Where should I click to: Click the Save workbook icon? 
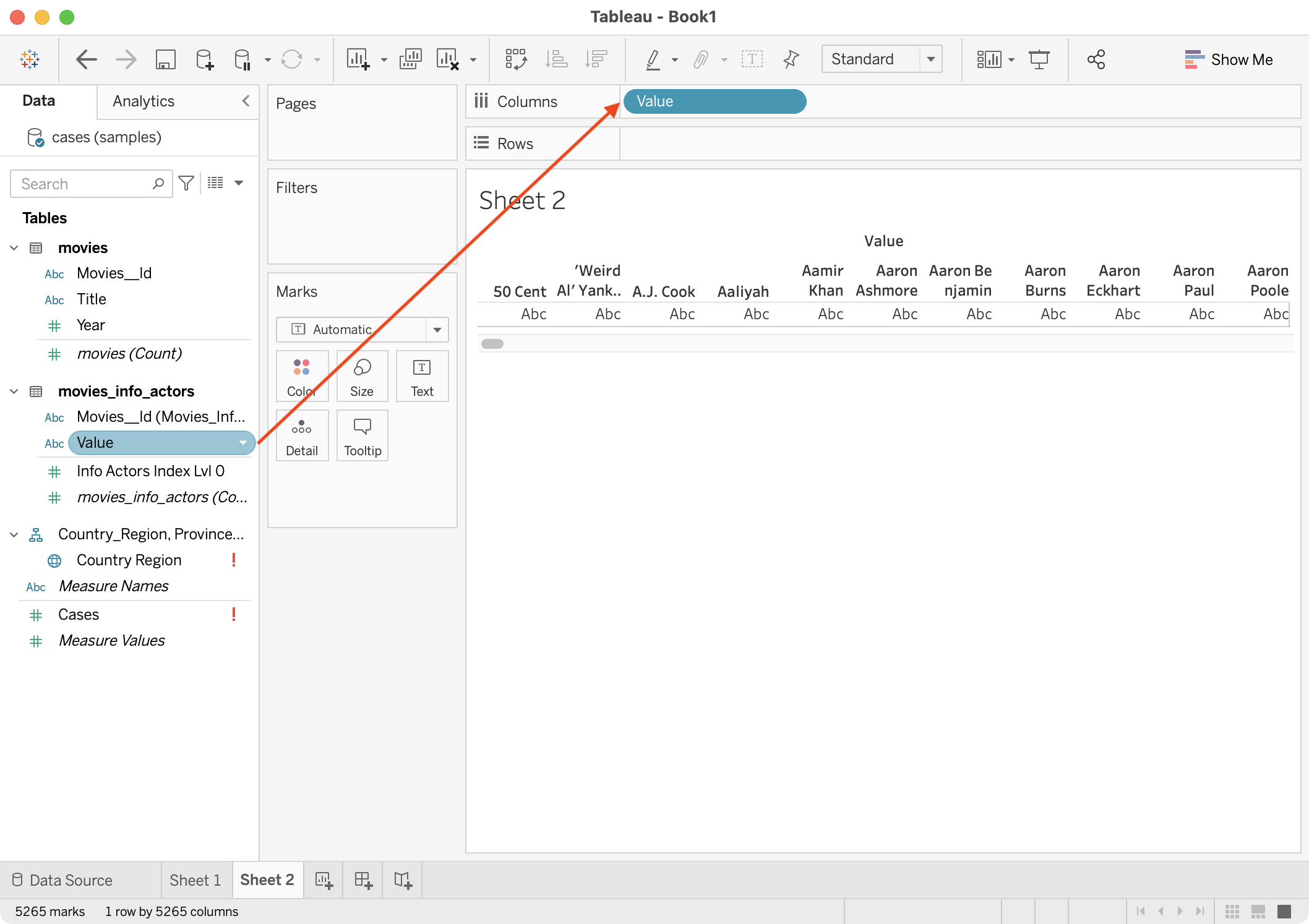165,59
